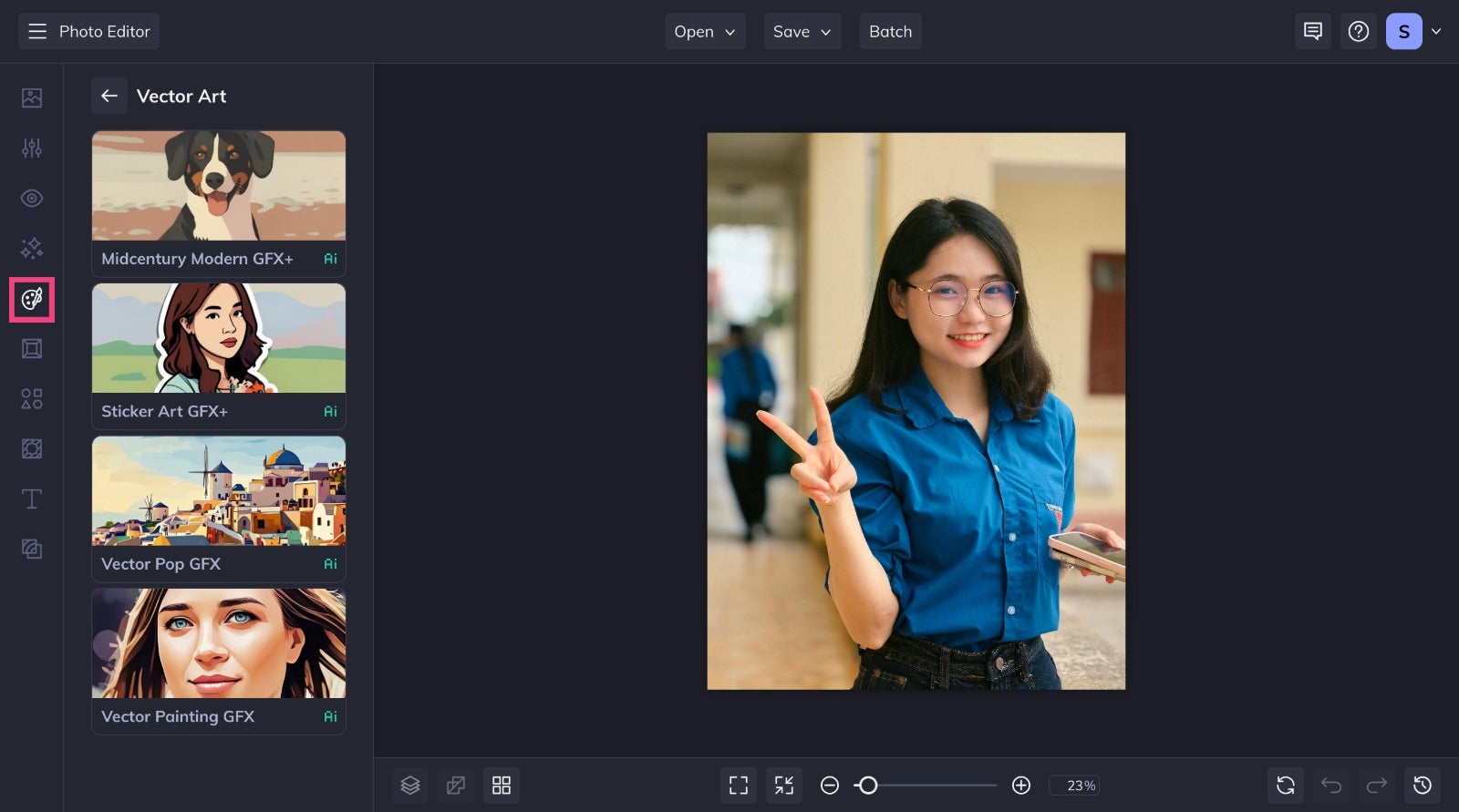Open the Touch Up eye icon
Viewport: 1459px width, 812px height.
coord(32,198)
